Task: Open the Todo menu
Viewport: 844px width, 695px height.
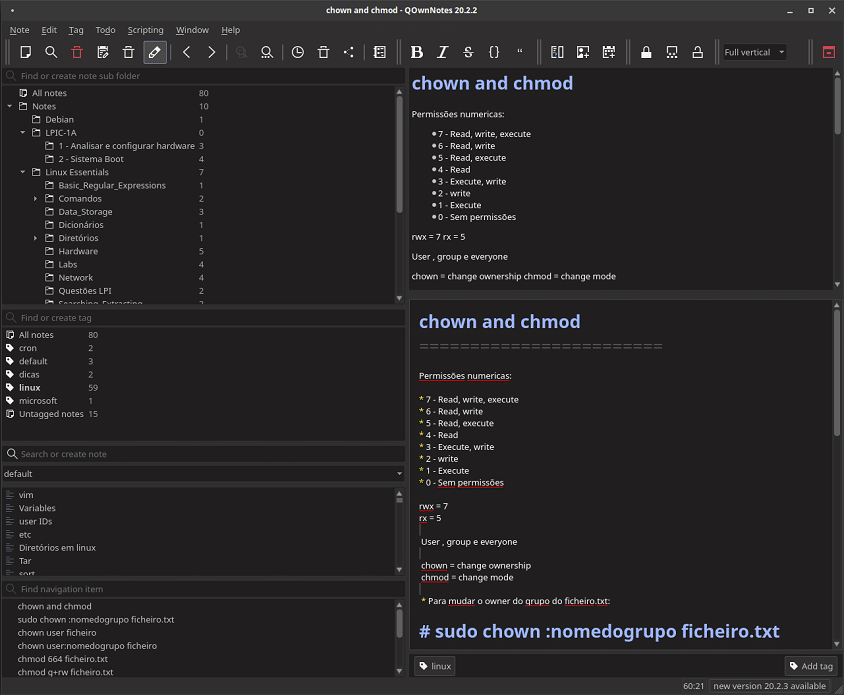Action: (x=105, y=30)
